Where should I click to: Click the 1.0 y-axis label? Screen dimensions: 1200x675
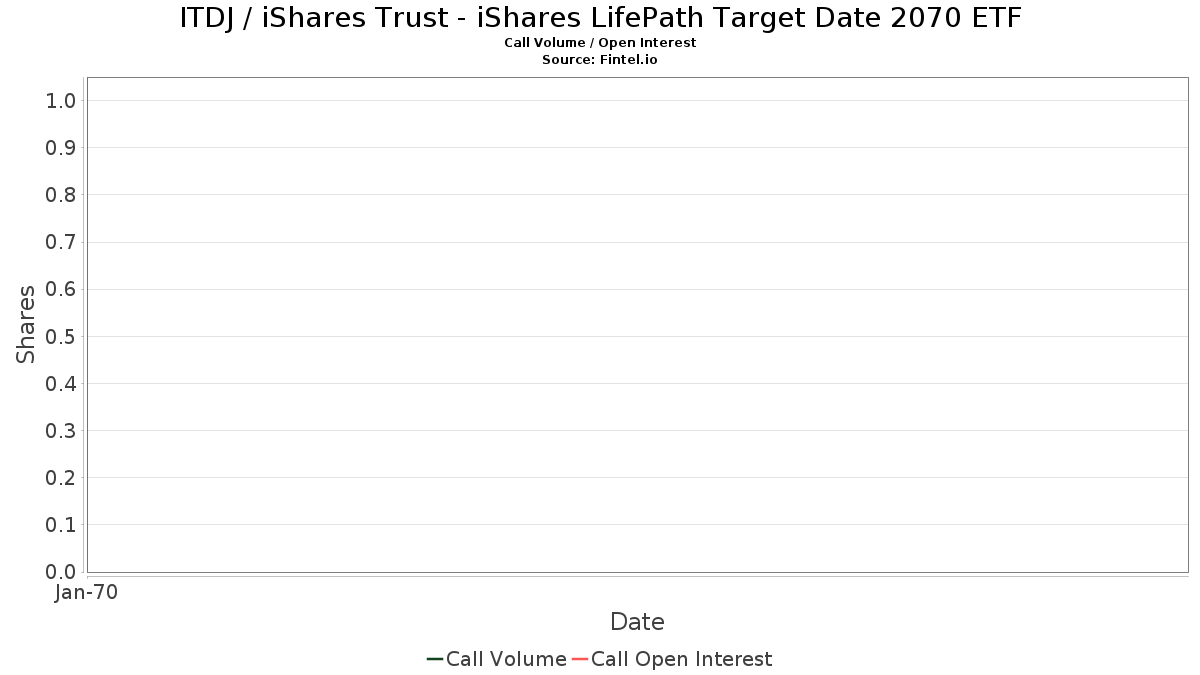point(61,101)
